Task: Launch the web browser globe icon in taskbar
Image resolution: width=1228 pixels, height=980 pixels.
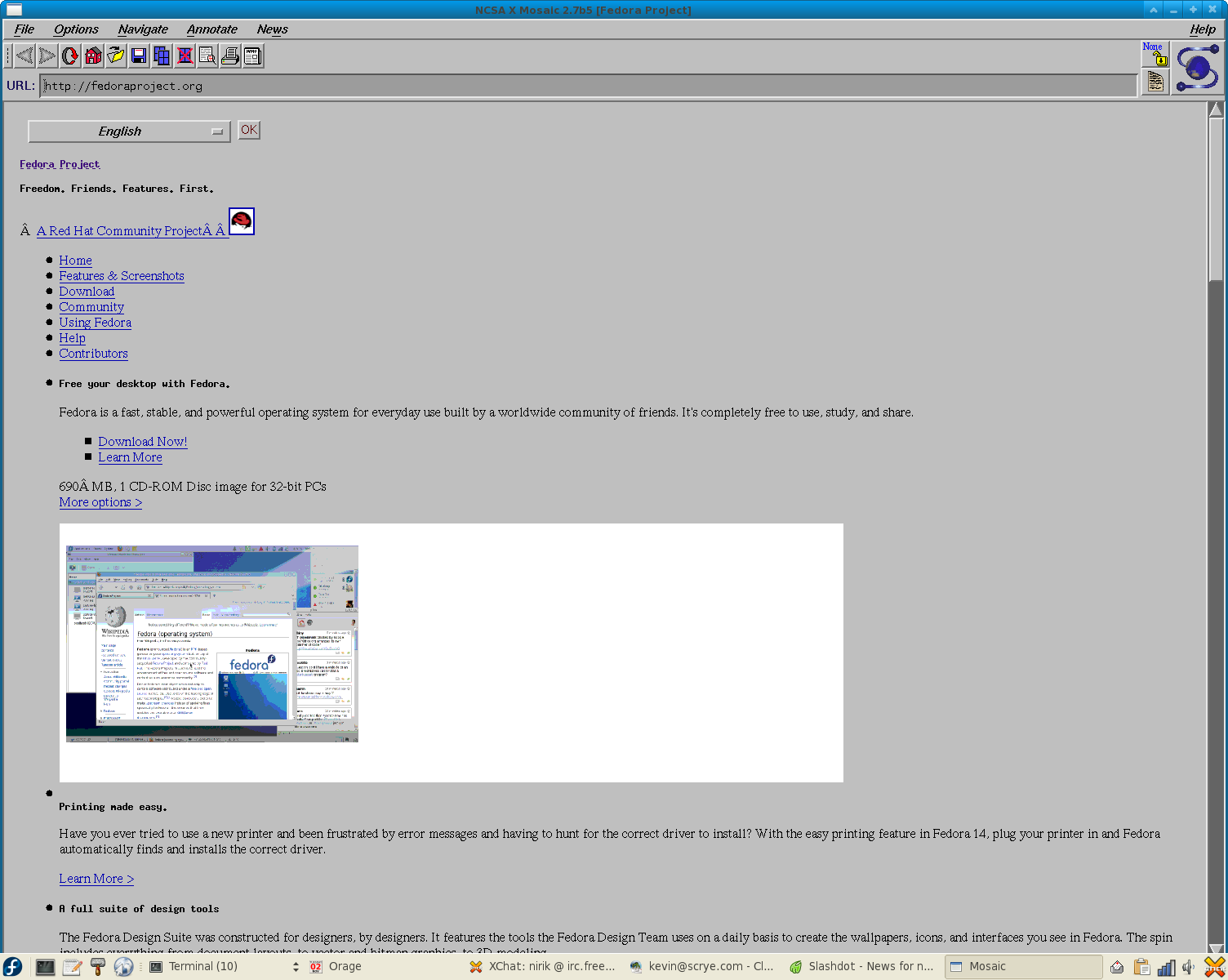Action: point(123,967)
